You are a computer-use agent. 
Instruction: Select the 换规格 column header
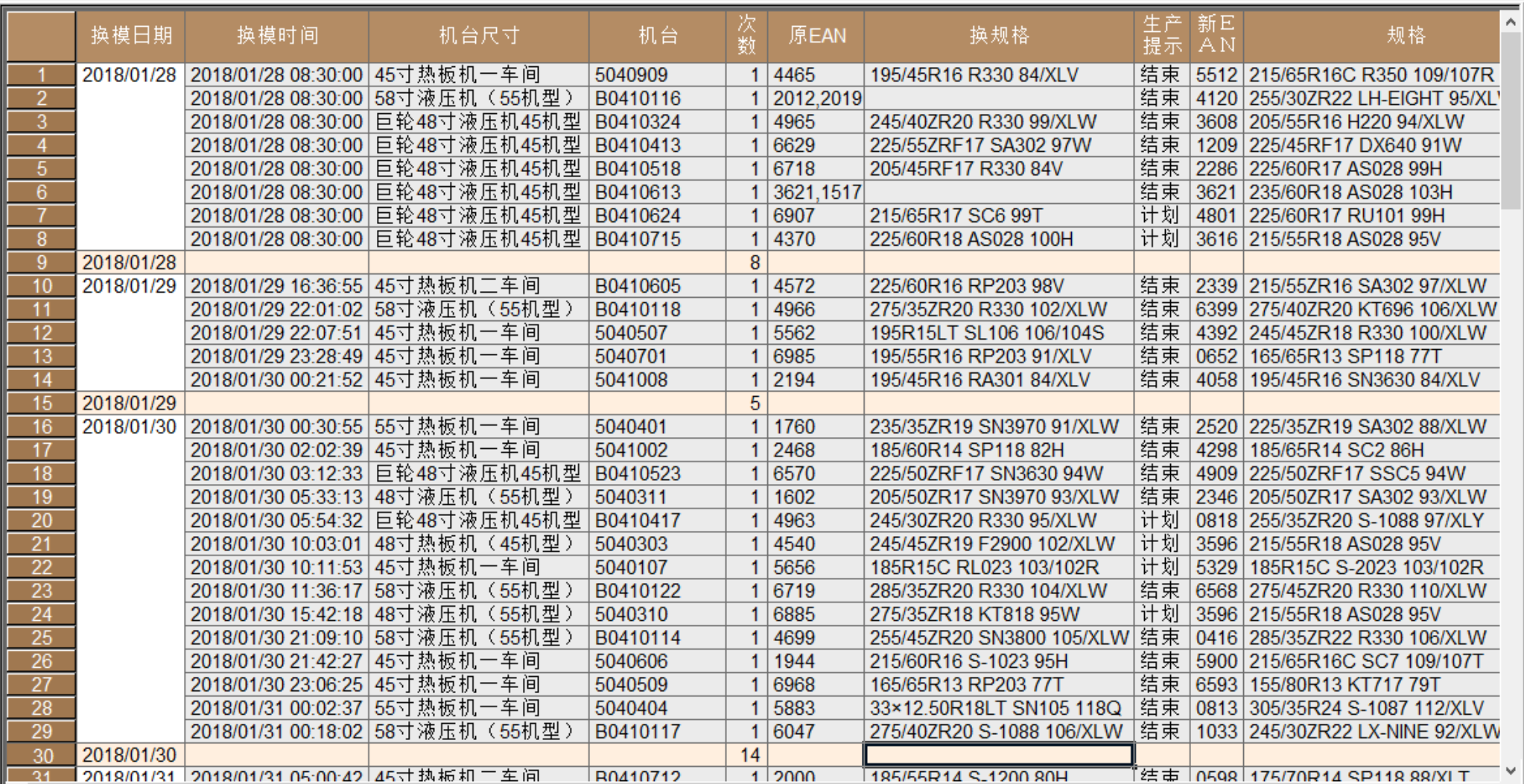coord(998,36)
